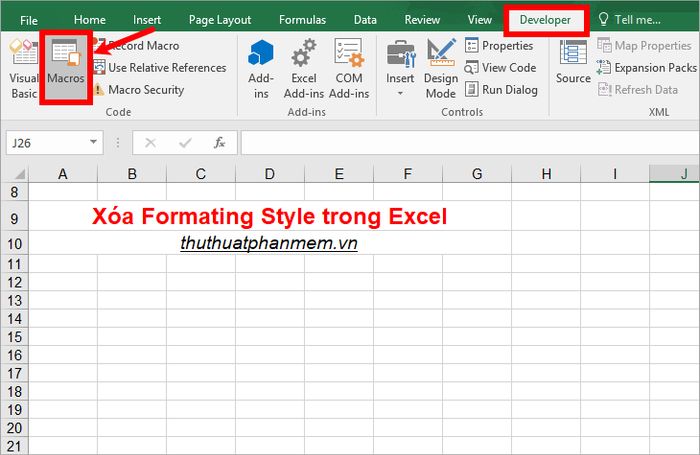Switch to the Data tab
The width and height of the screenshot is (700, 455).
[365, 20]
